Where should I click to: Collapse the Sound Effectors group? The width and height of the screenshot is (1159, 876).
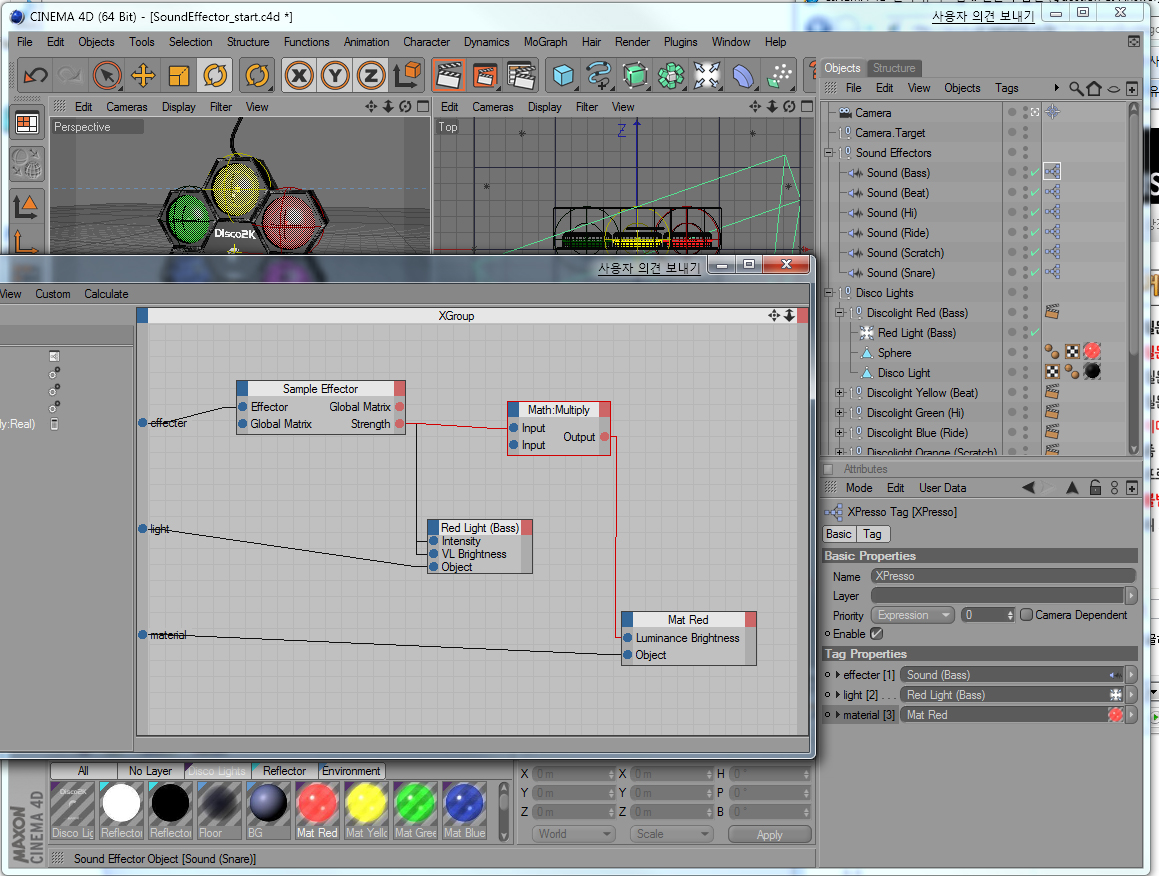[829, 153]
